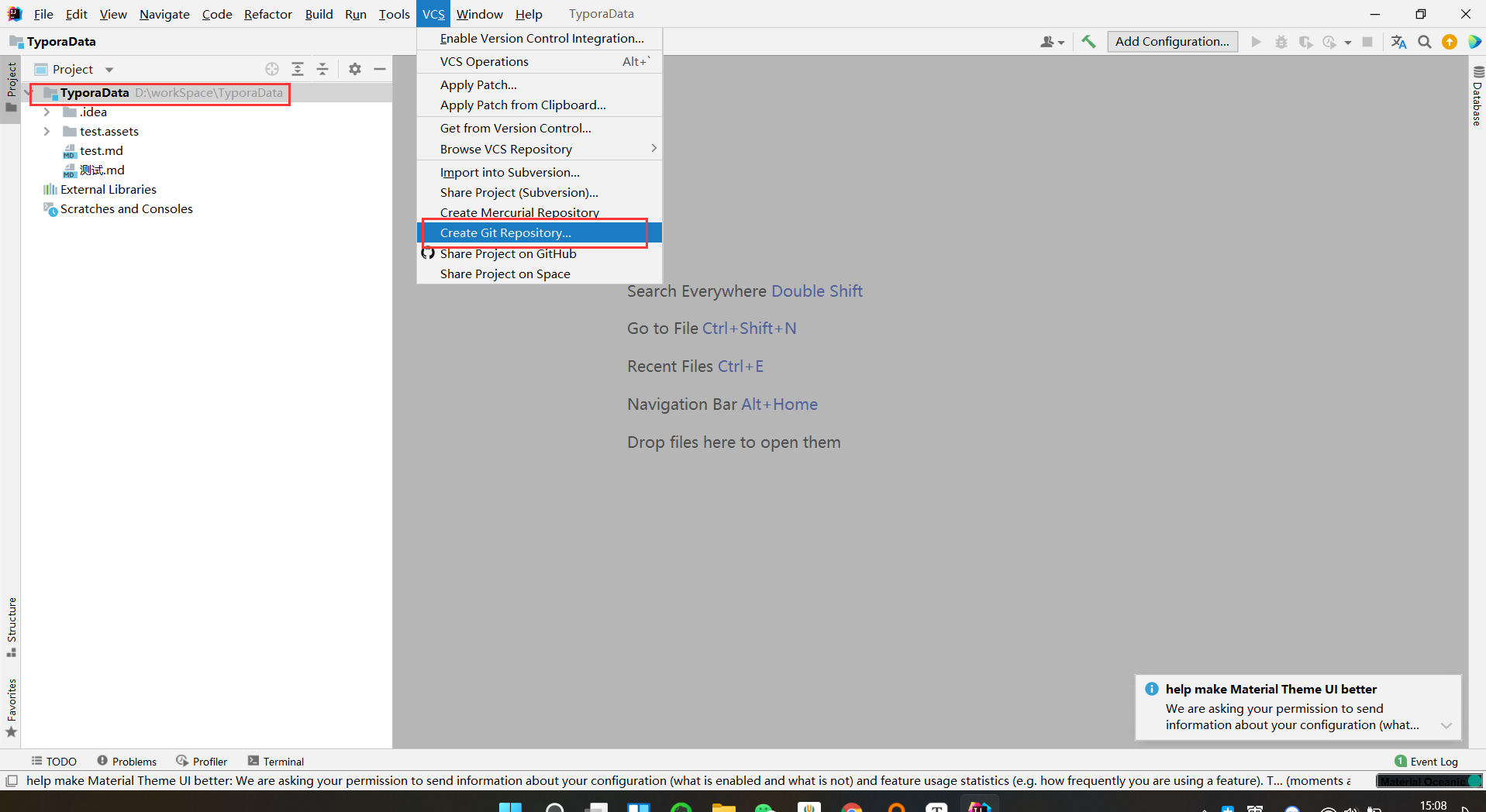Screen dimensions: 1486x812
Task: Open the Tools menu
Action: (394, 14)
